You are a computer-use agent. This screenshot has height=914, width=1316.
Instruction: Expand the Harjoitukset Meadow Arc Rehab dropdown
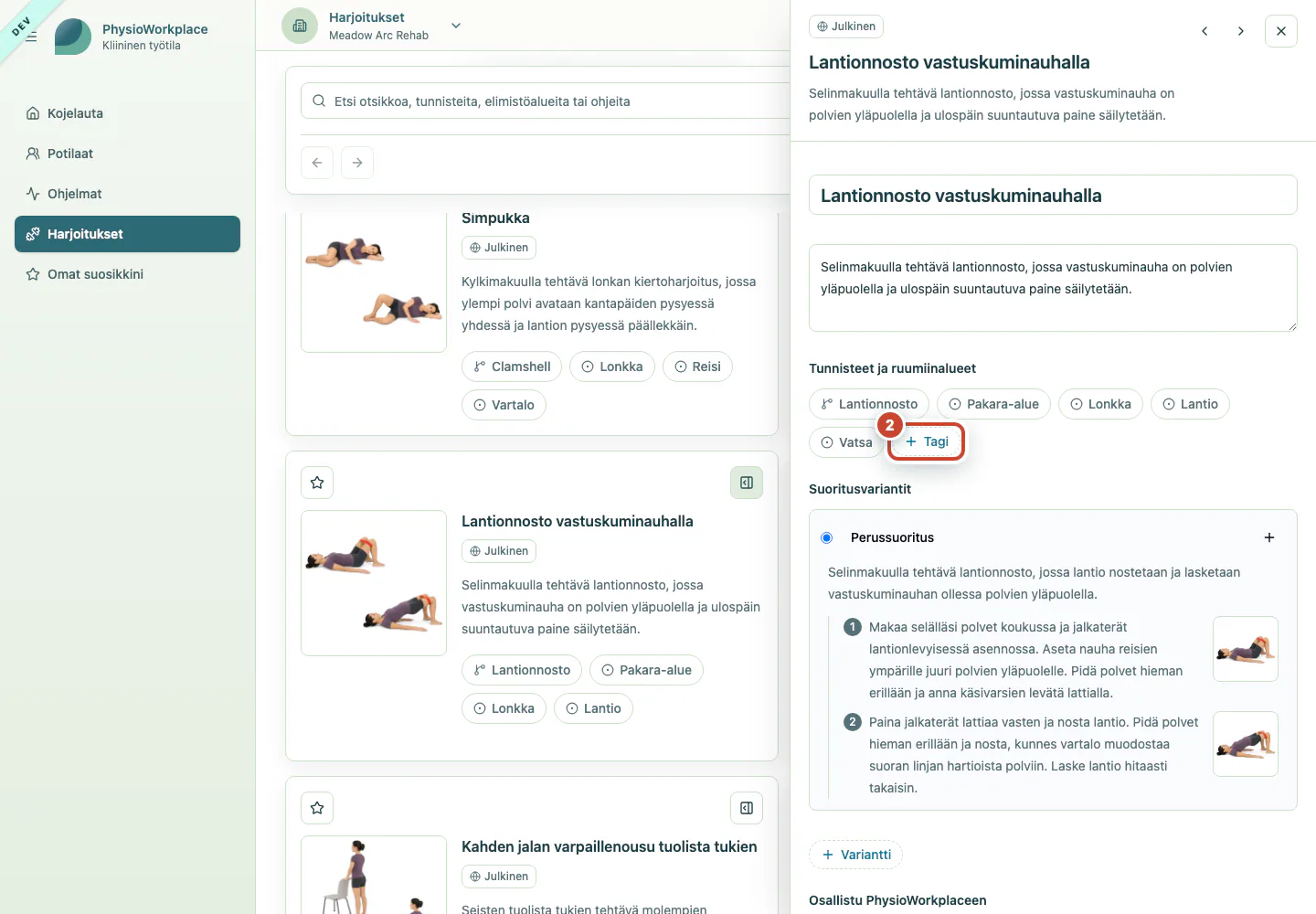[456, 26]
